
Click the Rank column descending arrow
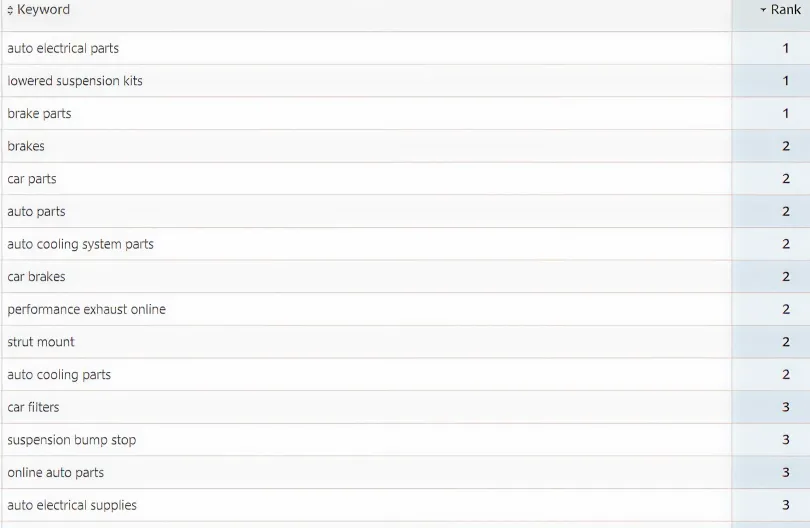(x=763, y=10)
